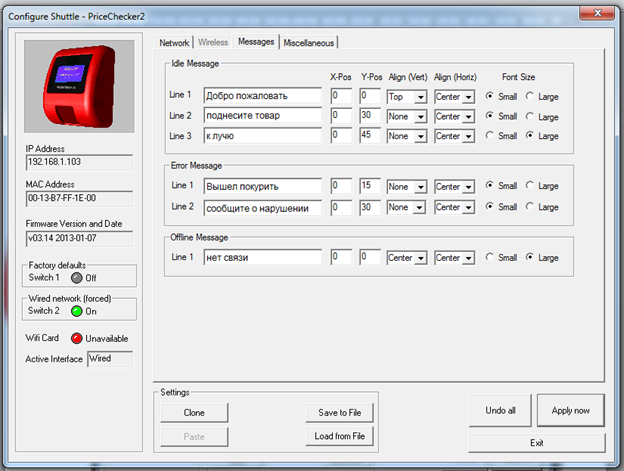Select Small font for Idle Line 2

coord(489,116)
